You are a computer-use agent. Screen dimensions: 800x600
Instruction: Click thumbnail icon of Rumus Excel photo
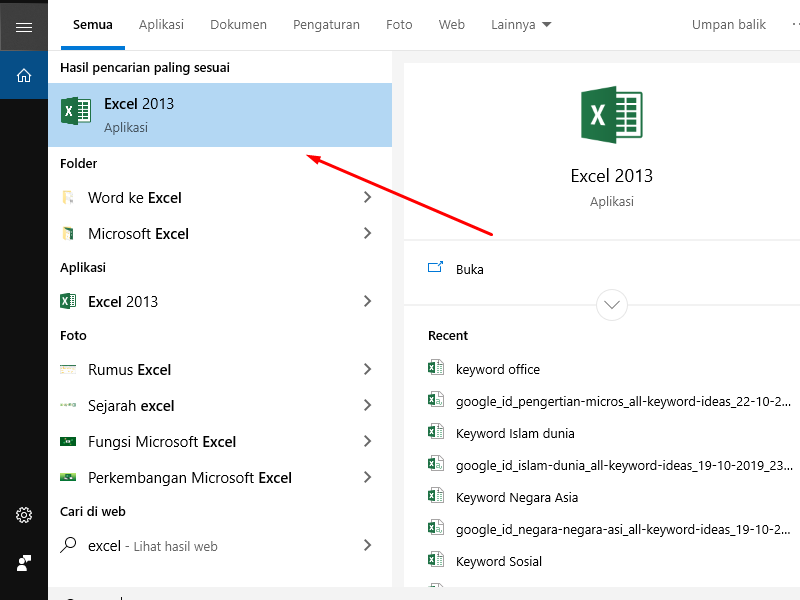point(68,369)
